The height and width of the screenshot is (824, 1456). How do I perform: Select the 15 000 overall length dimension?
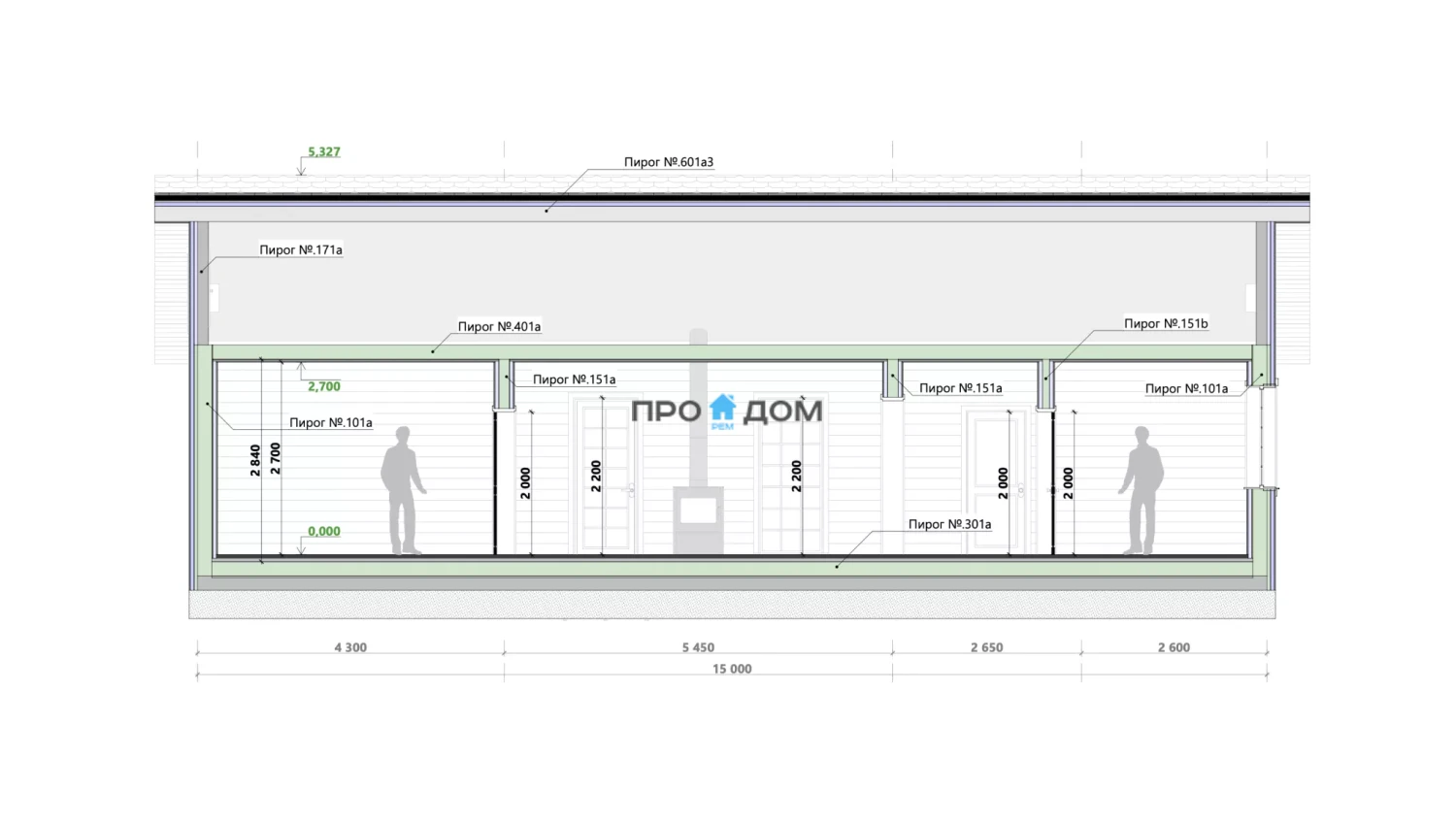tap(732, 669)
